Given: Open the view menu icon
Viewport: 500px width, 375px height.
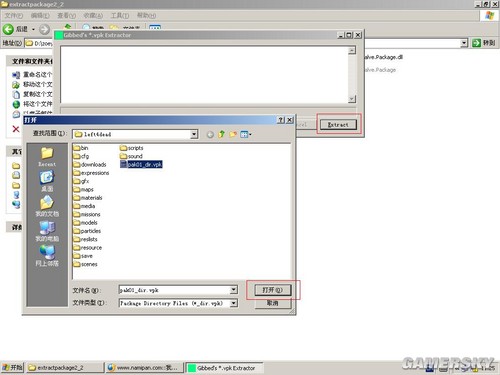Looking at the screenshot, I should point(246,134).
